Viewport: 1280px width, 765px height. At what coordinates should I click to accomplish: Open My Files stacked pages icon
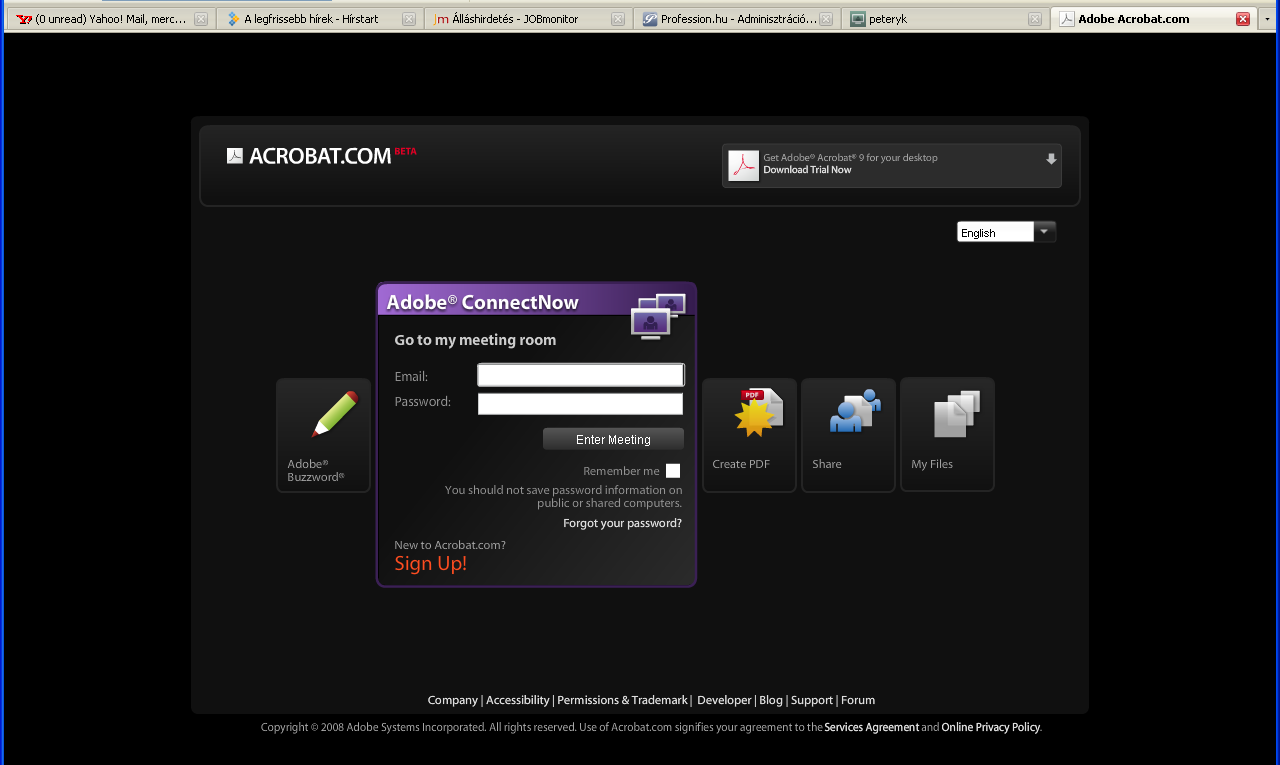[x=957, y=414]
